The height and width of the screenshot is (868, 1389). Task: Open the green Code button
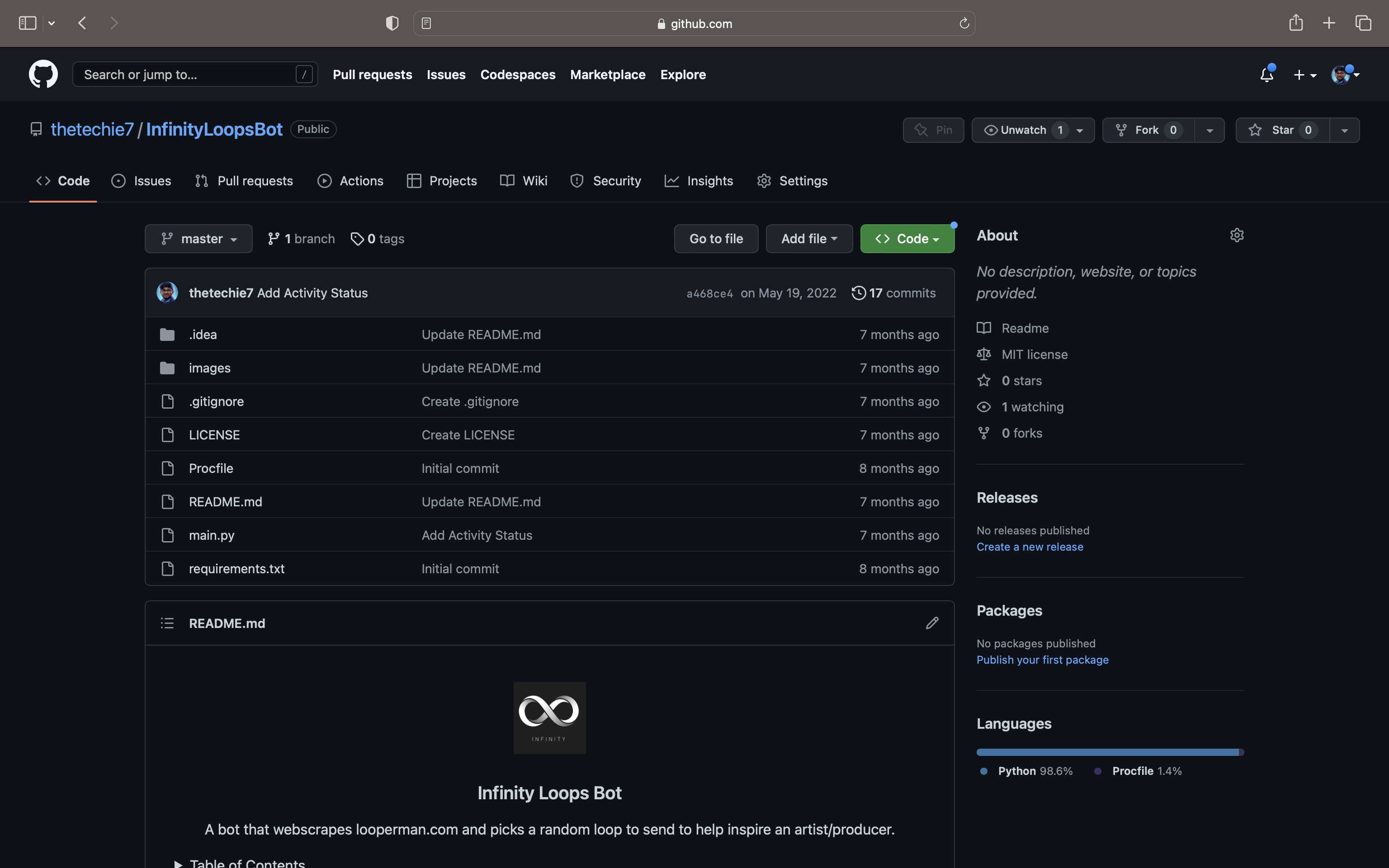point(907,238)
